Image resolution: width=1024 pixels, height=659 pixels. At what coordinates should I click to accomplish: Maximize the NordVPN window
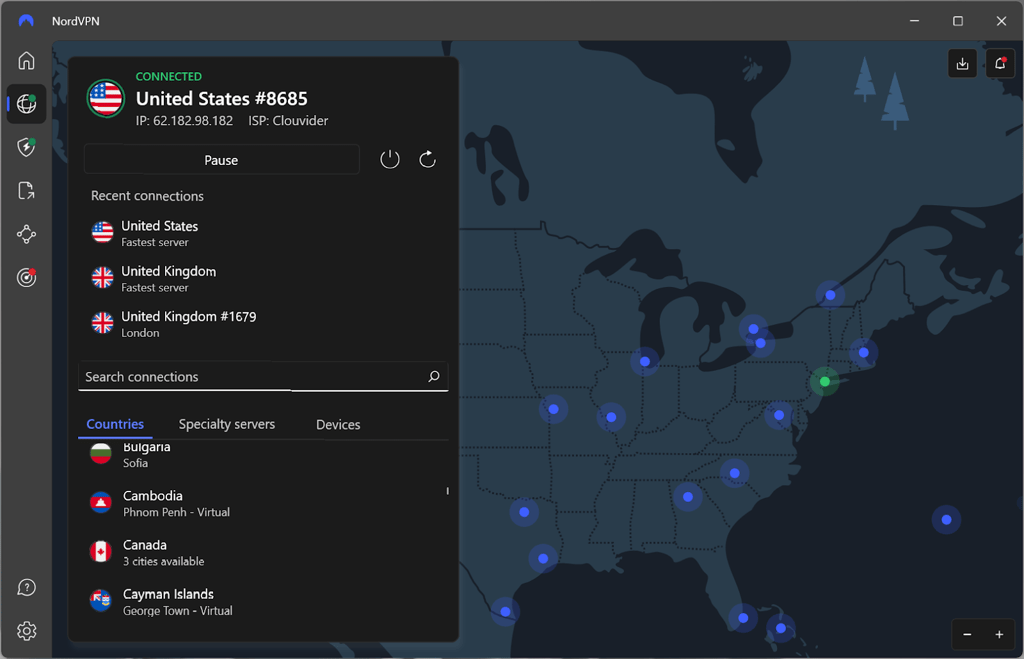[957, 21]
